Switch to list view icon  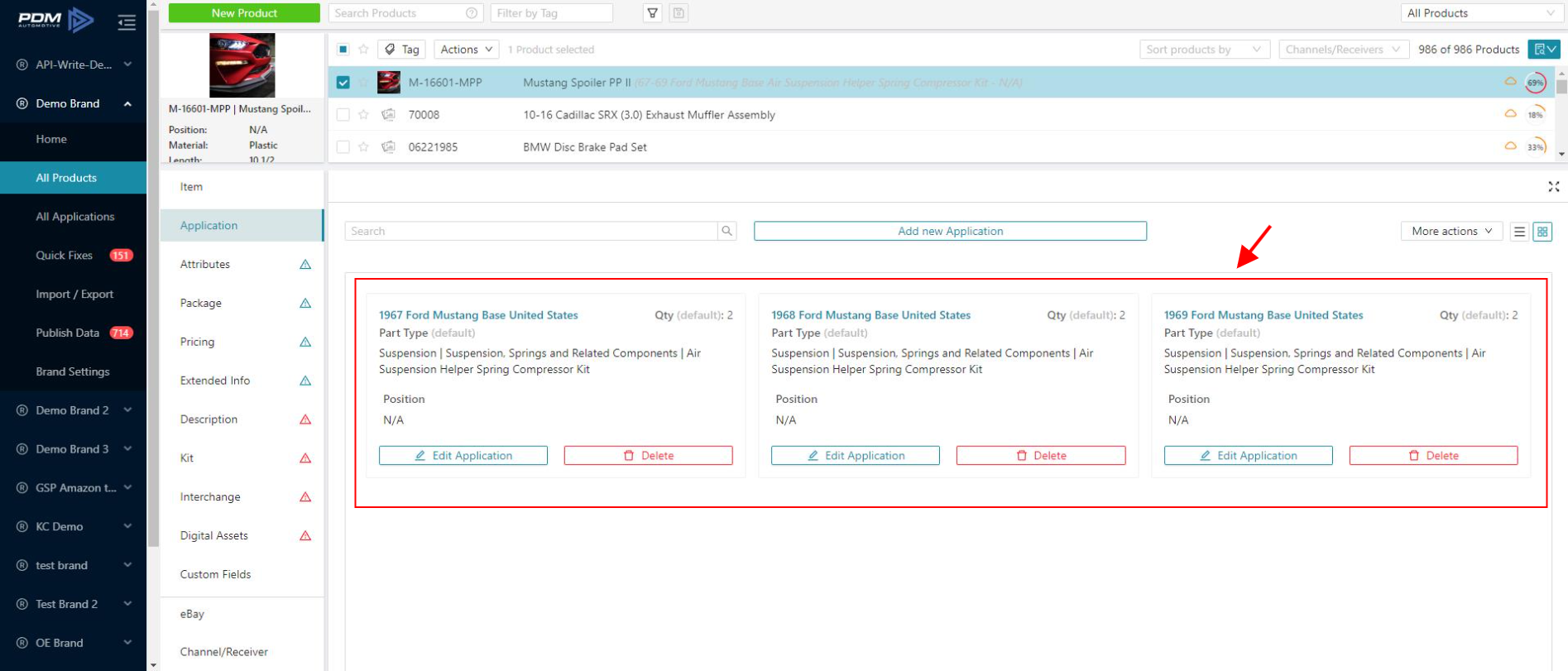click(x=1519, y=232)
